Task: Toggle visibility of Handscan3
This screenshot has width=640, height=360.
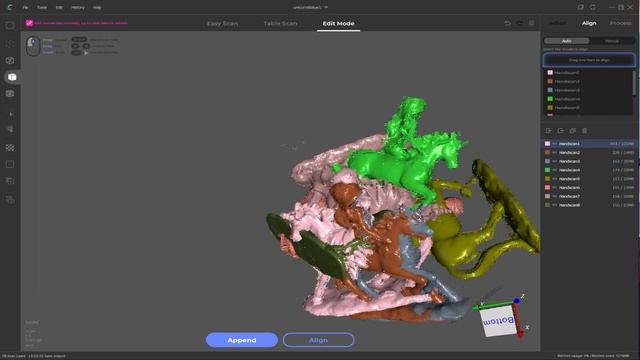Action: coord(555,161)
